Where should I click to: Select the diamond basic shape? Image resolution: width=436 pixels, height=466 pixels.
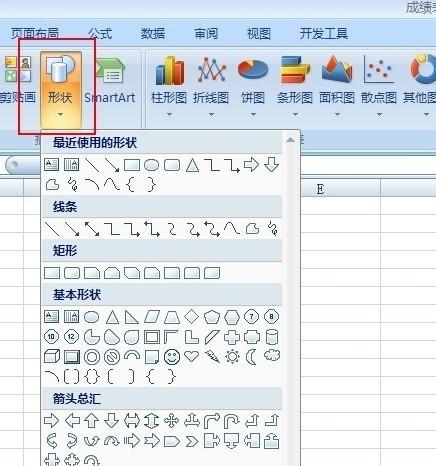coord(192,317)
